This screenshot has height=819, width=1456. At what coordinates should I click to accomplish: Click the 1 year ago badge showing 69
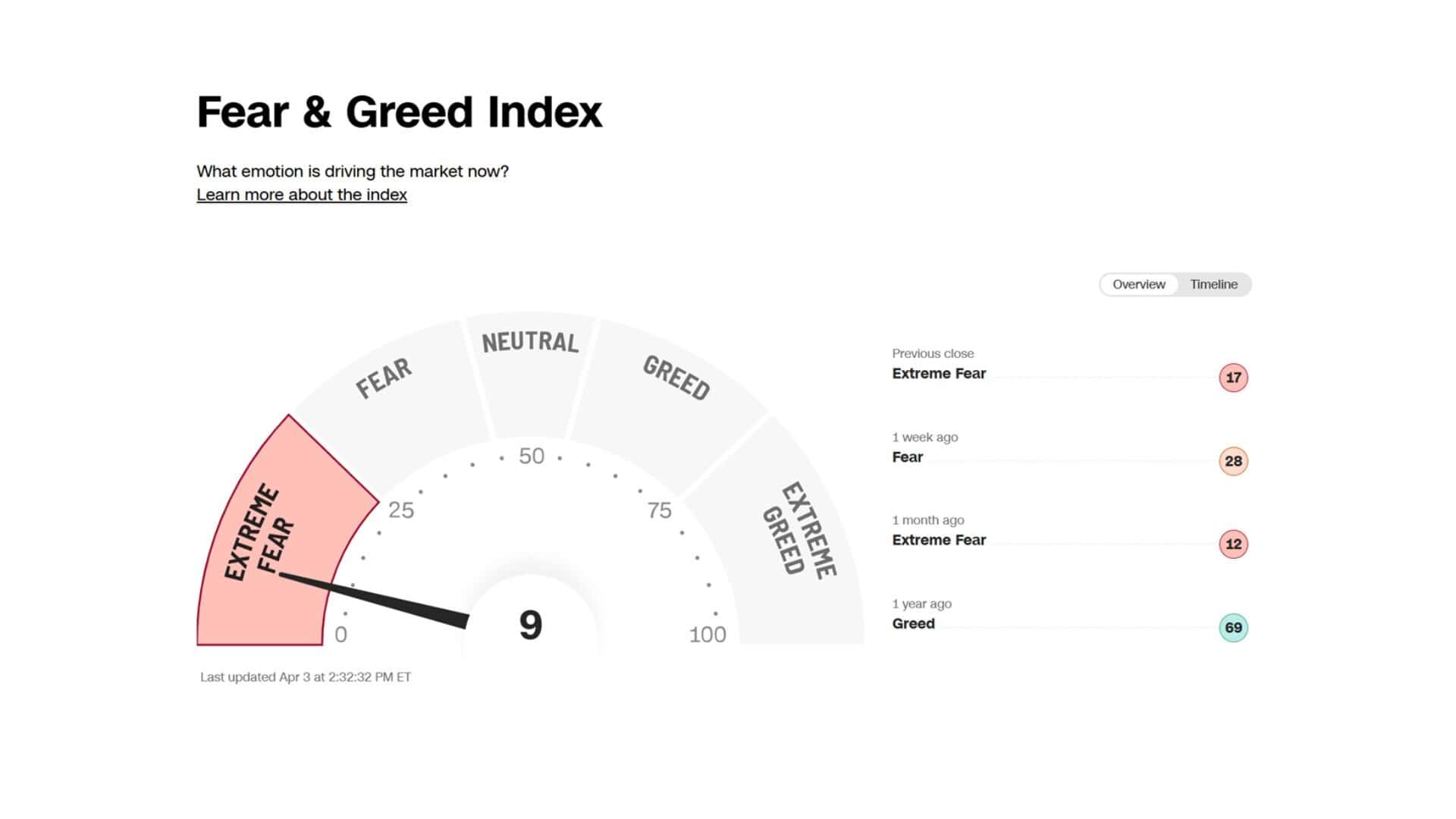pos(1233,628)
